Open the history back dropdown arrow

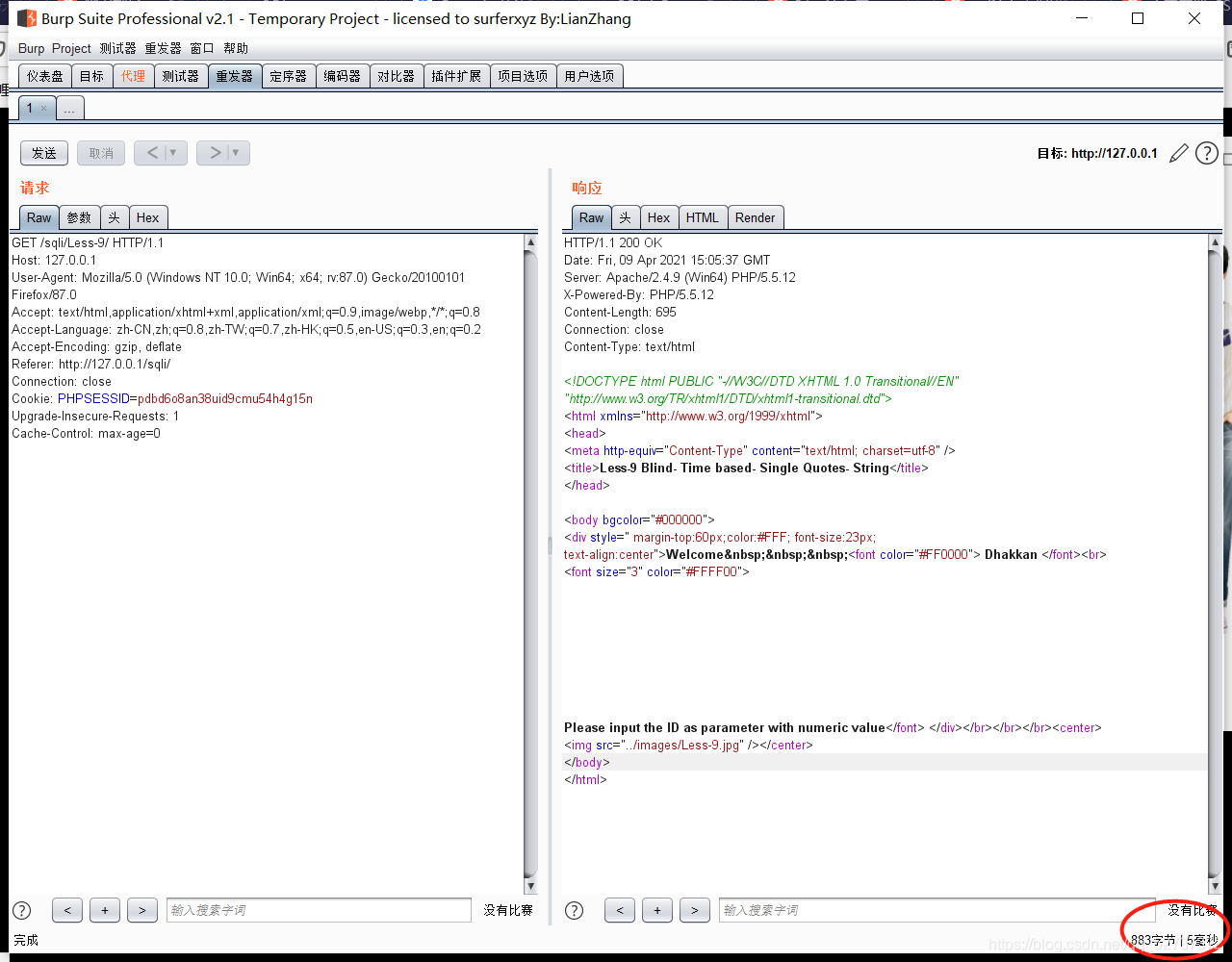click(174, 153)
